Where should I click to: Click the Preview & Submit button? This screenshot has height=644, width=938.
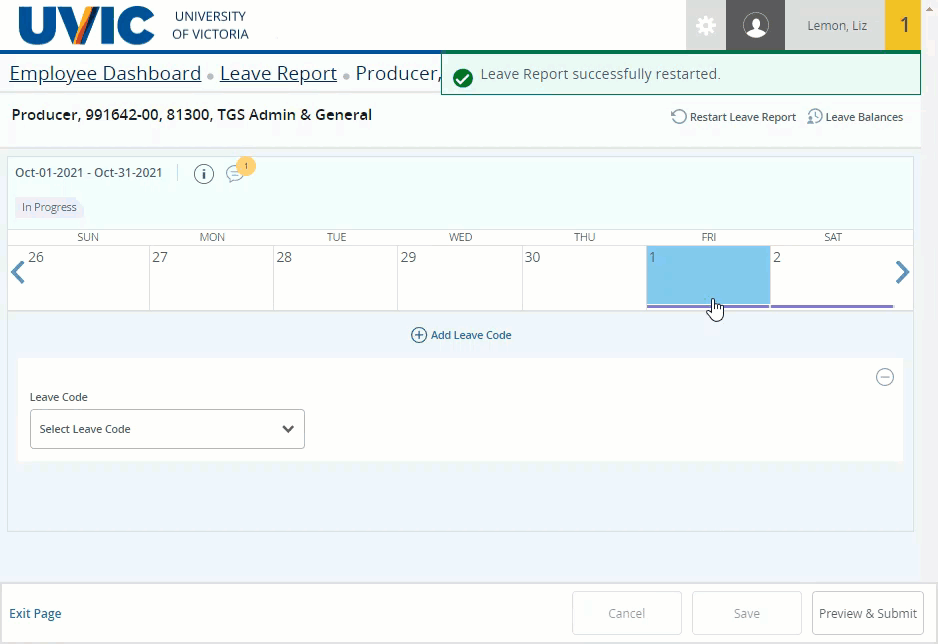tap(867, 613)
